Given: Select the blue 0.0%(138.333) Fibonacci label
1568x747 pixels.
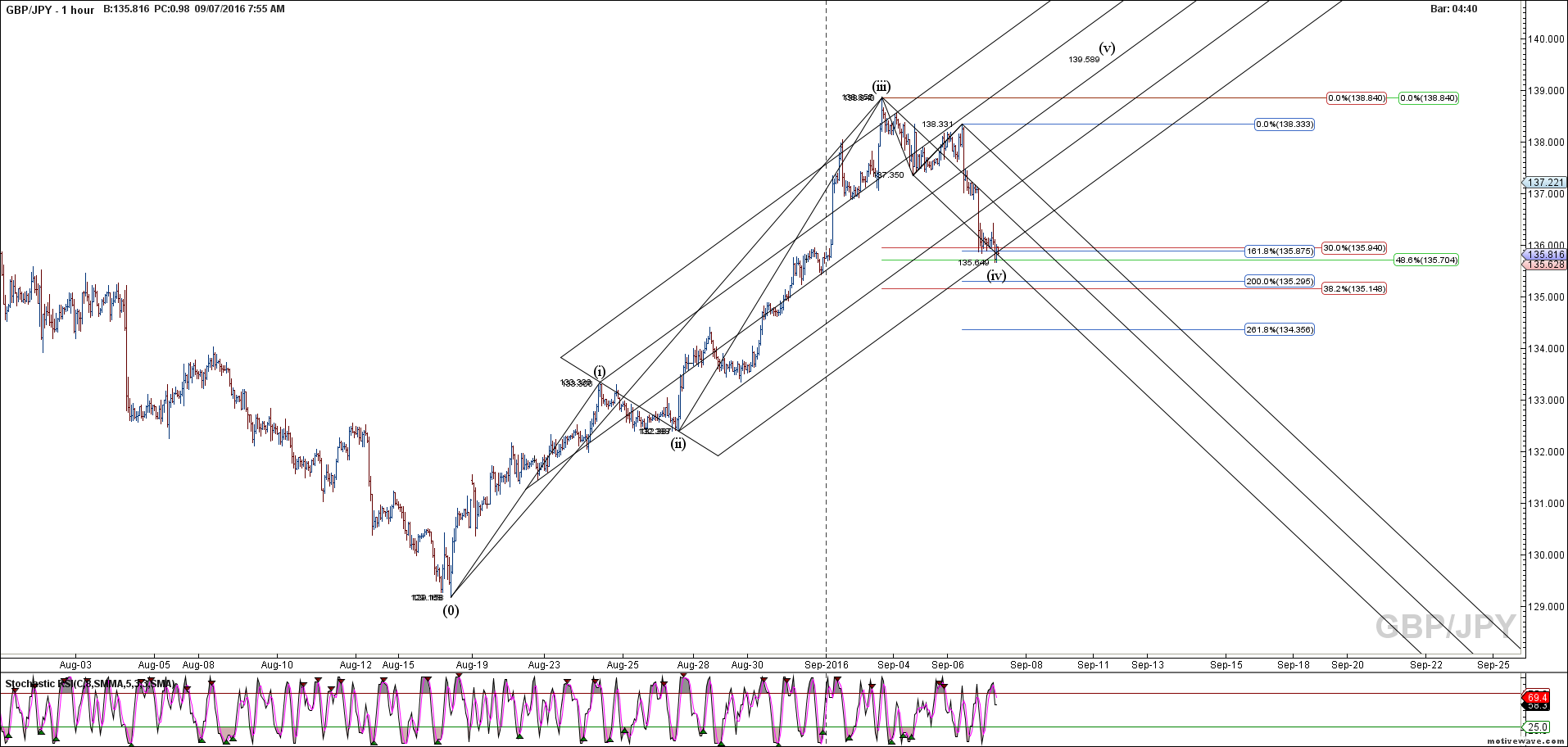Looking at the screenshot, I should click(1285, 124).
